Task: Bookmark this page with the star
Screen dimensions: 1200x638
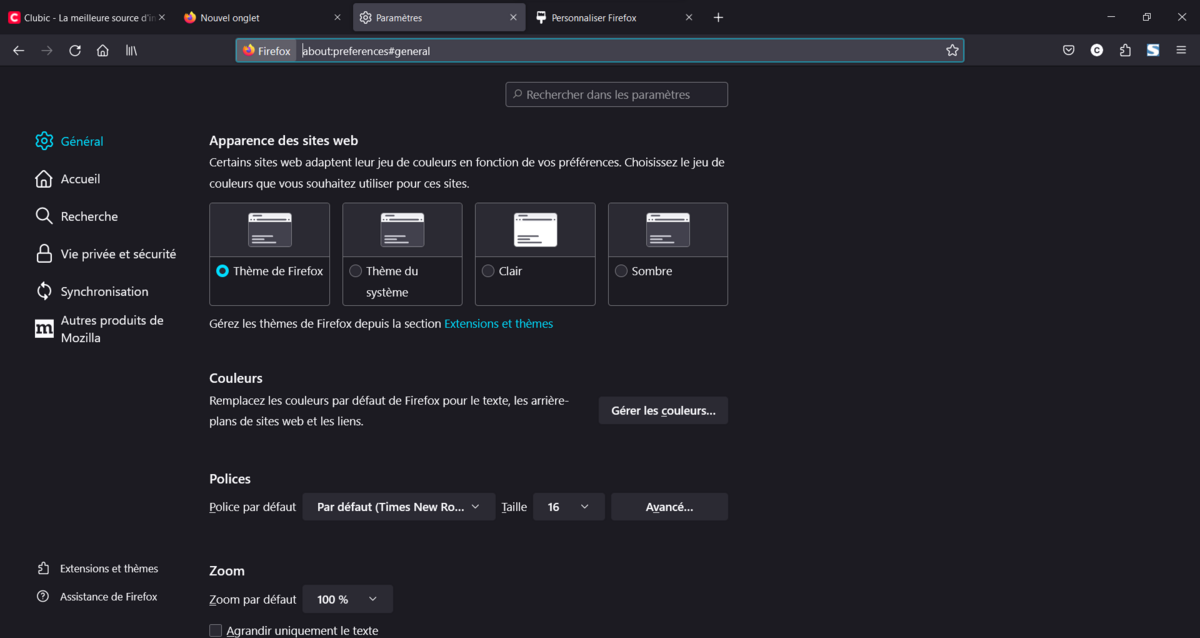Action: 952,50
